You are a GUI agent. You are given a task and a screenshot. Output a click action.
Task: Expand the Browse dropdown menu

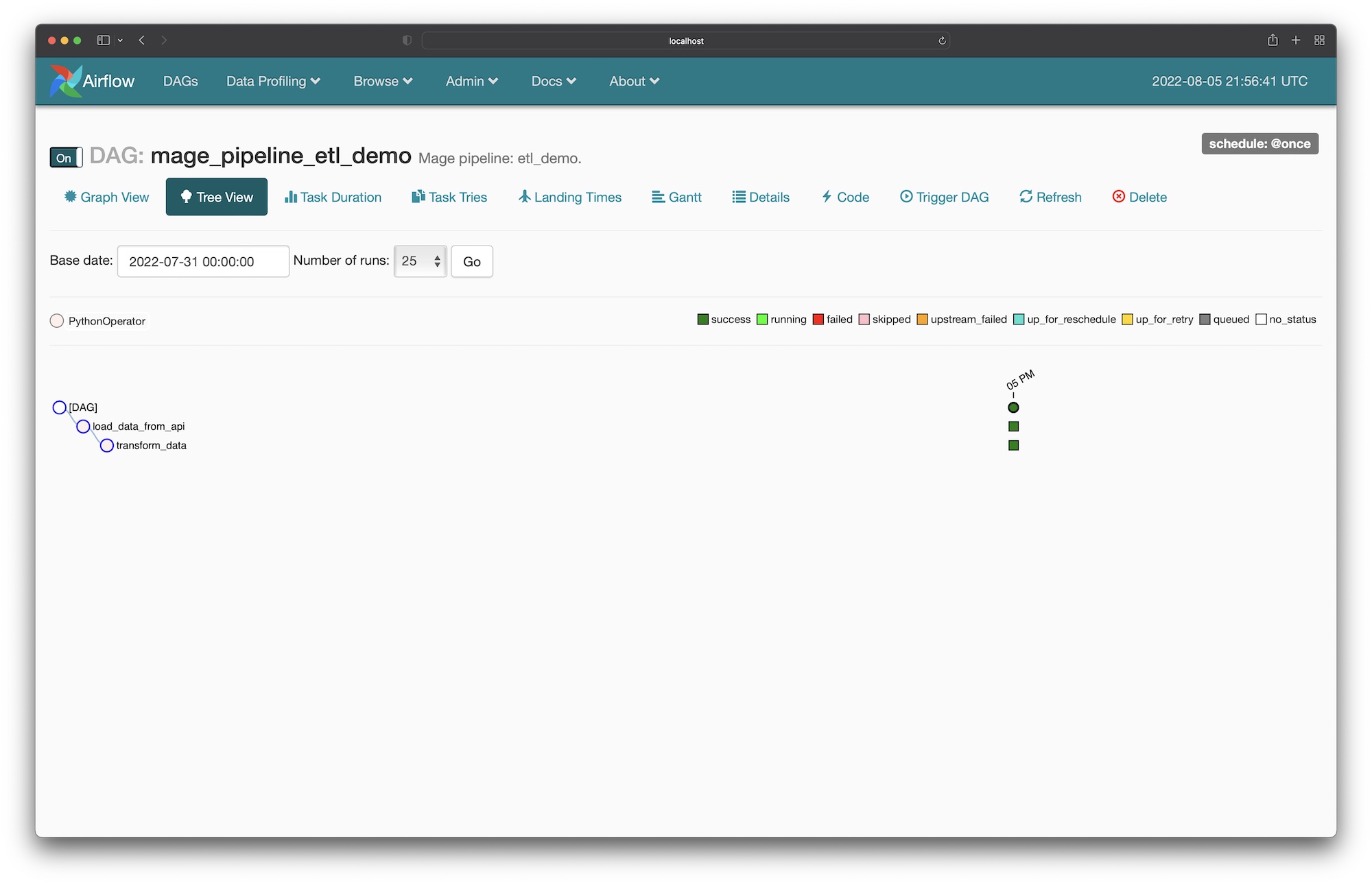coord(383,81)
